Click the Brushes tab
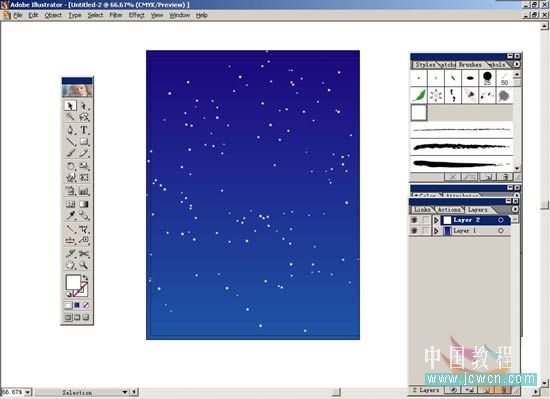The width and height of the screenshot is (550, 399). [x=470, y=65]
